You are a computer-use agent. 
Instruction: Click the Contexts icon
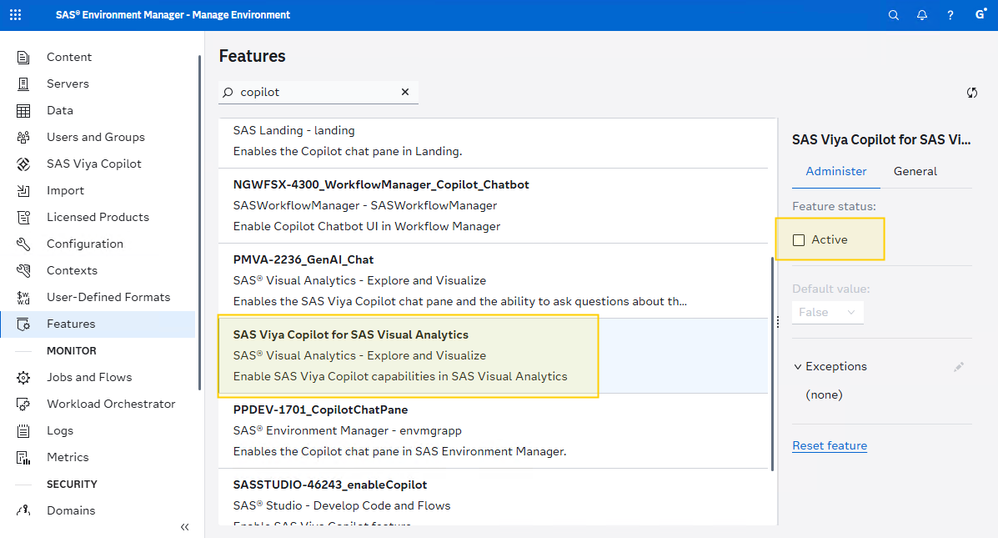23,271
